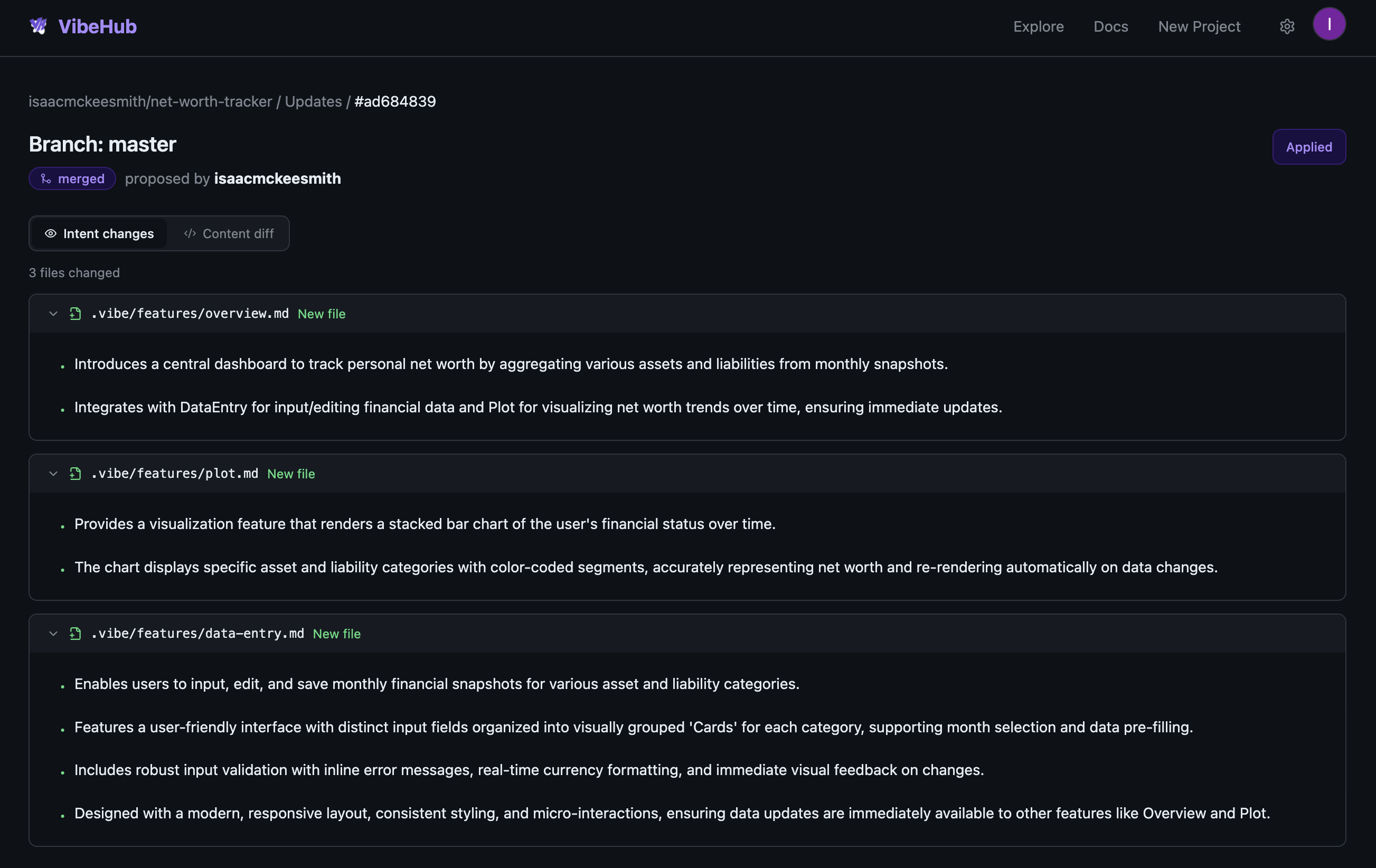Switch to the Content diff tab
The image size is (1376, 868).
click(x=229, y=233)
